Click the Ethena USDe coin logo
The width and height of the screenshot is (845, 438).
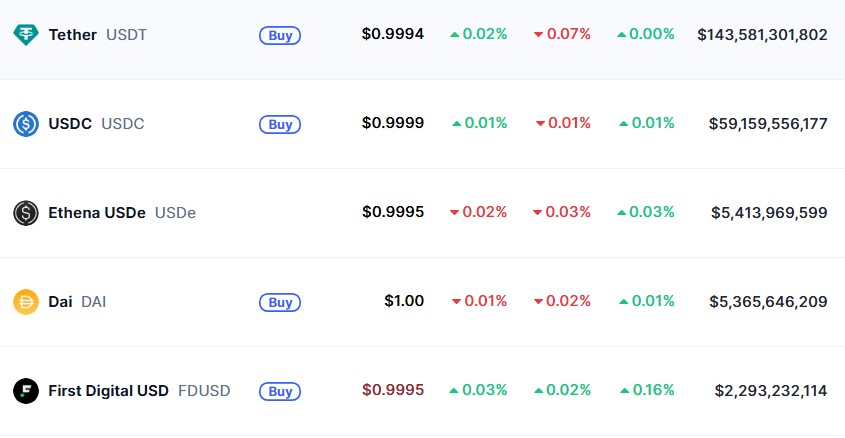click(26, 213)
